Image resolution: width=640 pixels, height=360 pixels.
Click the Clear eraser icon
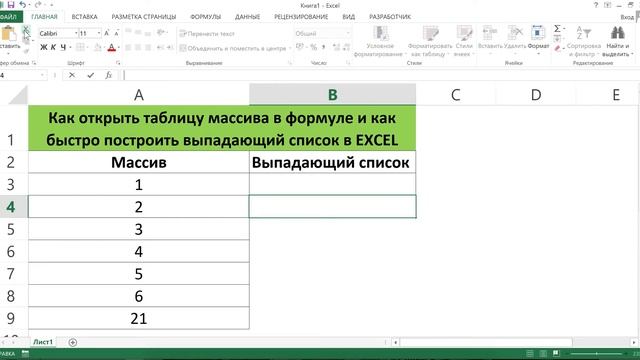tap(558, 49)
